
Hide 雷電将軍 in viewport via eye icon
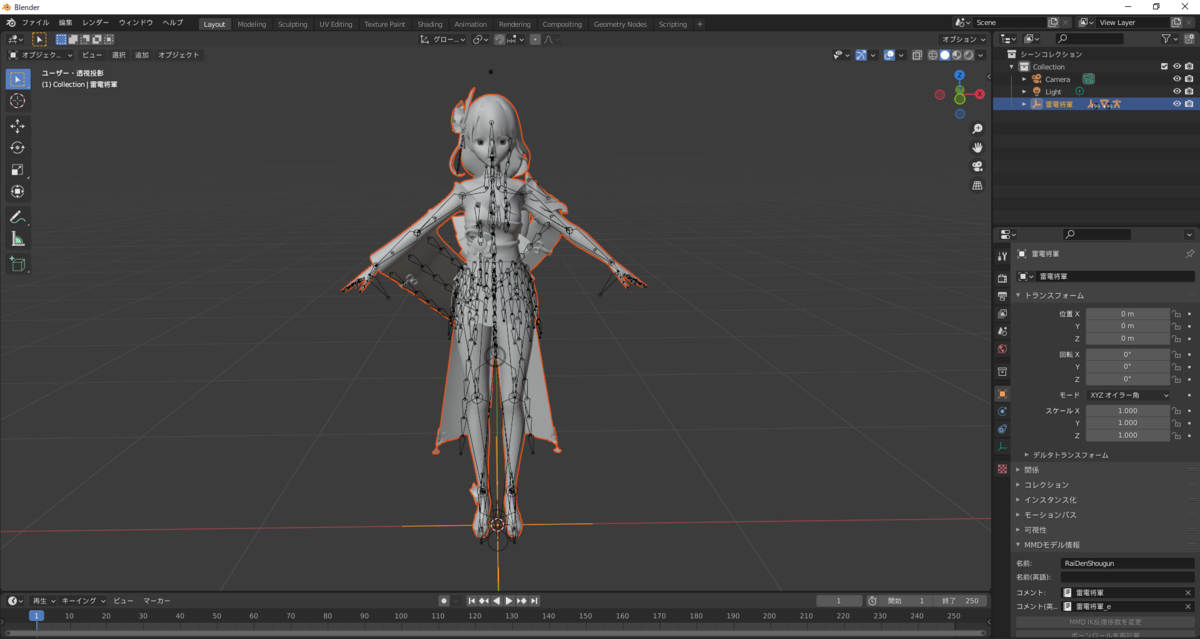tap(1176, 104)
